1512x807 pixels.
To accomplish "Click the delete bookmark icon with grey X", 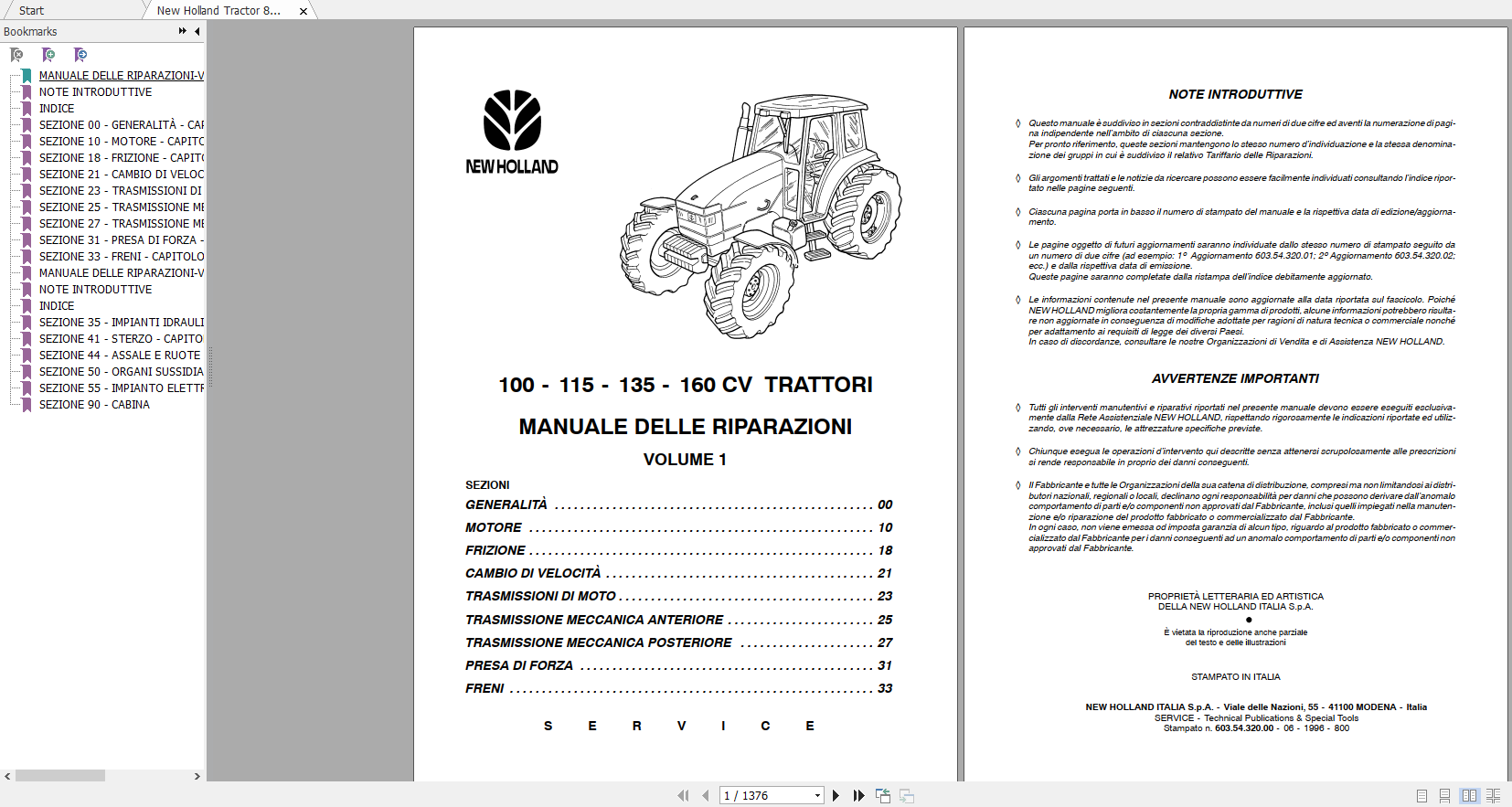I will (x=16, y=55).
